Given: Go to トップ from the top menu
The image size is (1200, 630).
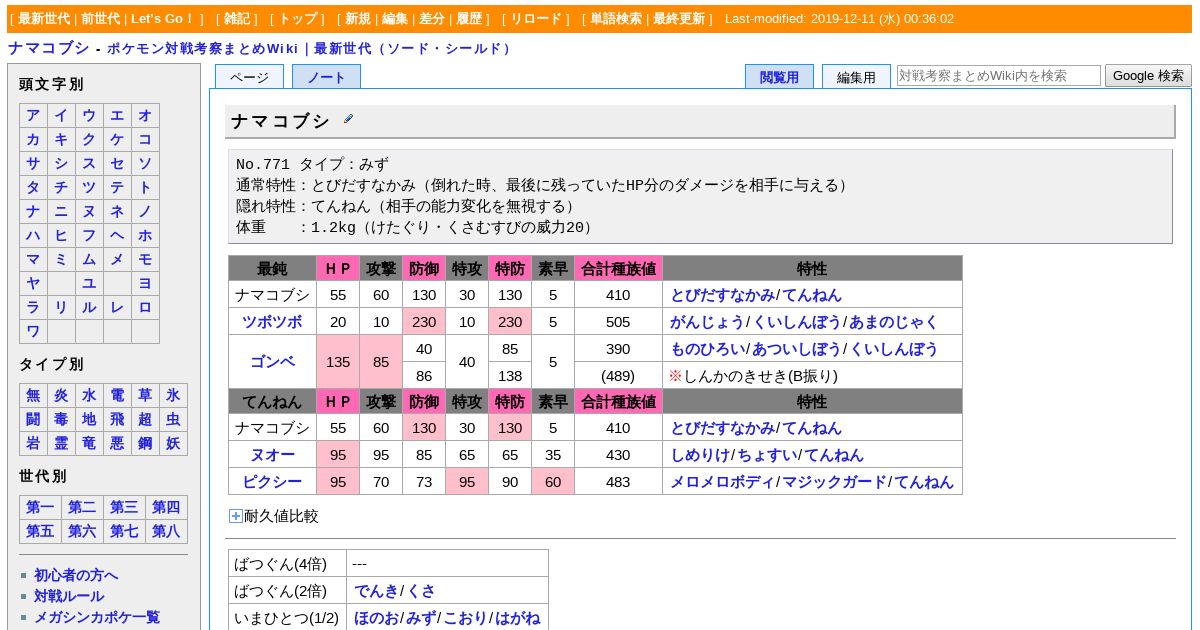Looking at the screenshot, I should [297, 18].
